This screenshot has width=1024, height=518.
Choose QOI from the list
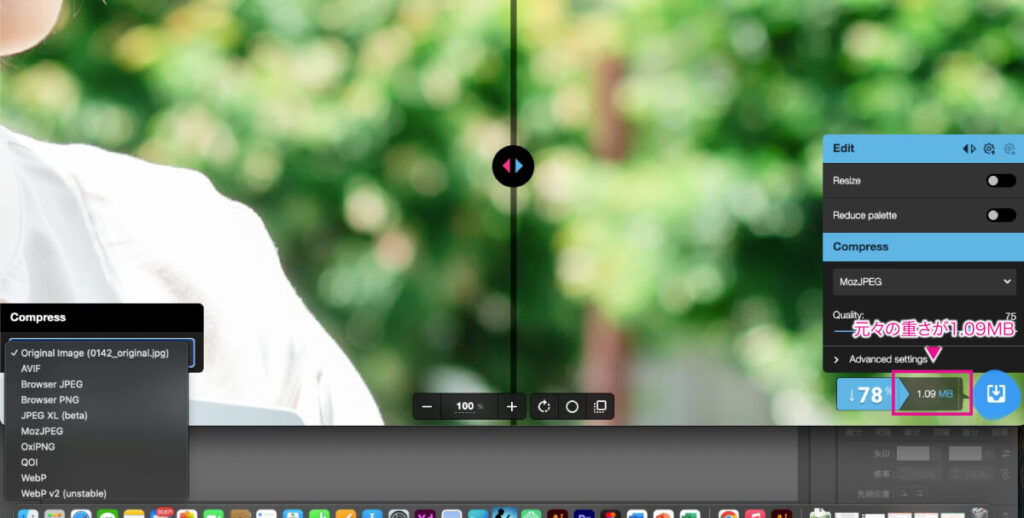coord(29,462)
